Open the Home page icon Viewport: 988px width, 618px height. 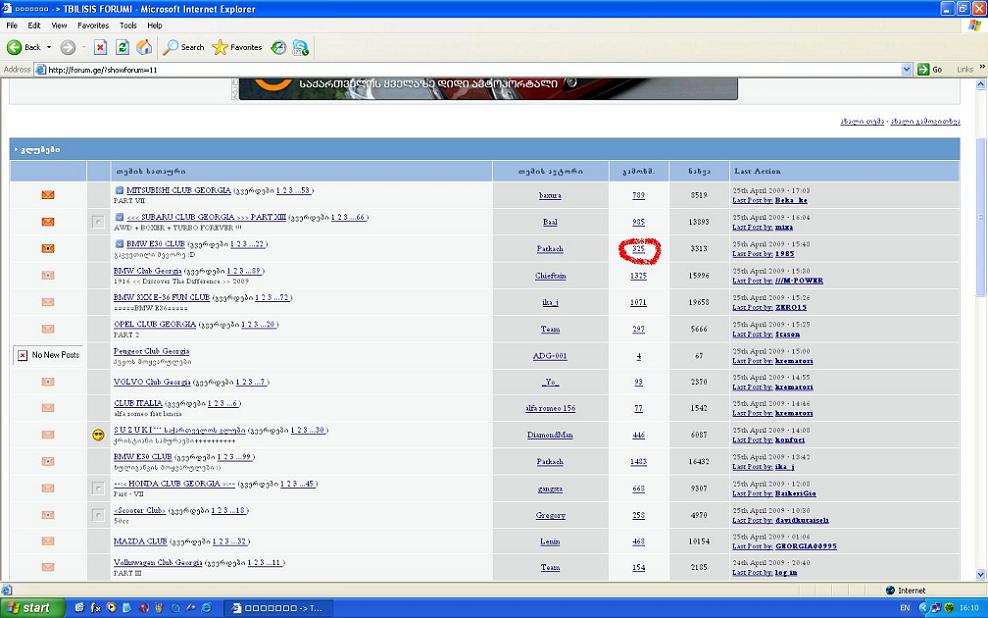[144, 47]
